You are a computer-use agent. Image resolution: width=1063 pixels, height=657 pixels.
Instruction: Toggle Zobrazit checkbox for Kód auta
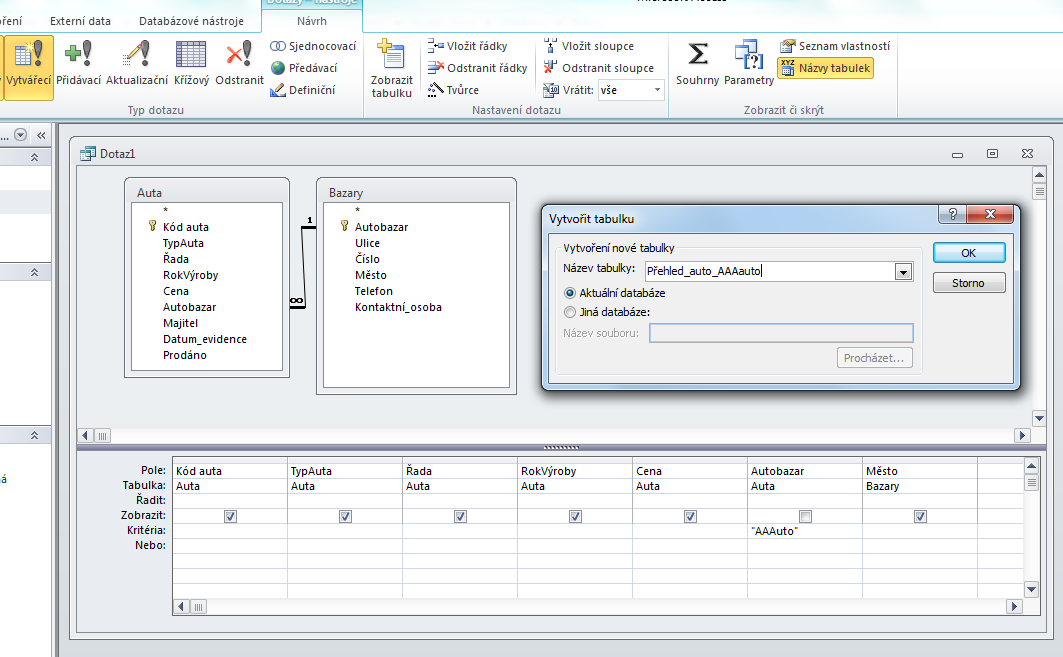(230, 517)
